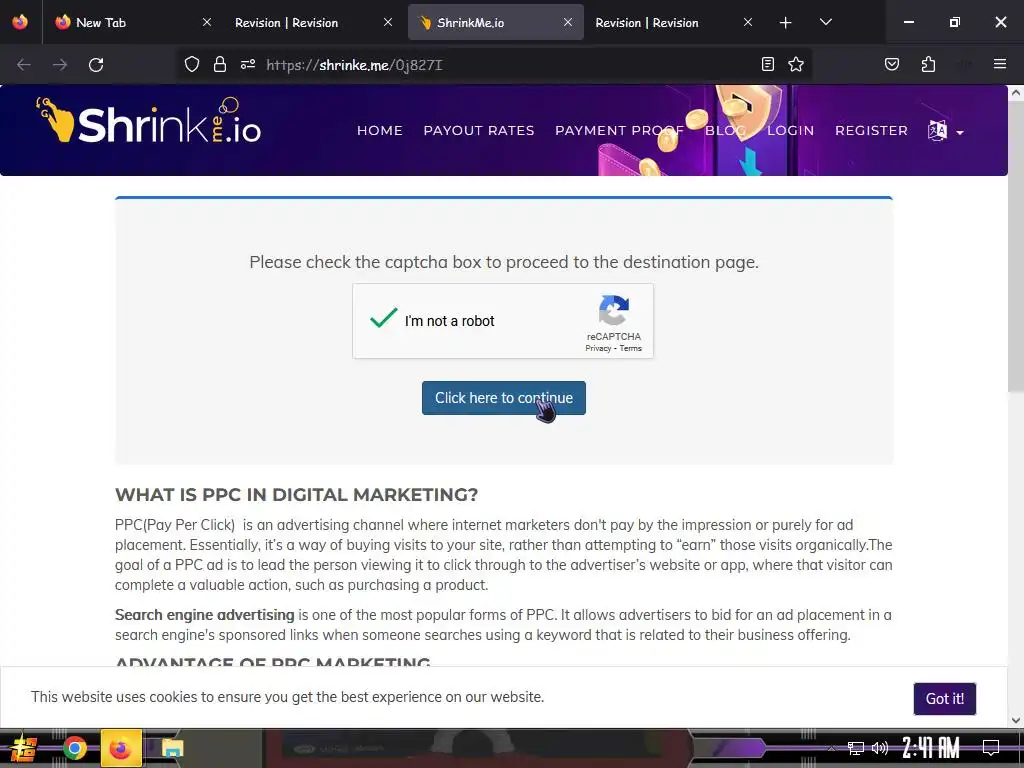1024x768 pixels.
Task: Click the Click here to continue button
Action: tap(504, 398)
